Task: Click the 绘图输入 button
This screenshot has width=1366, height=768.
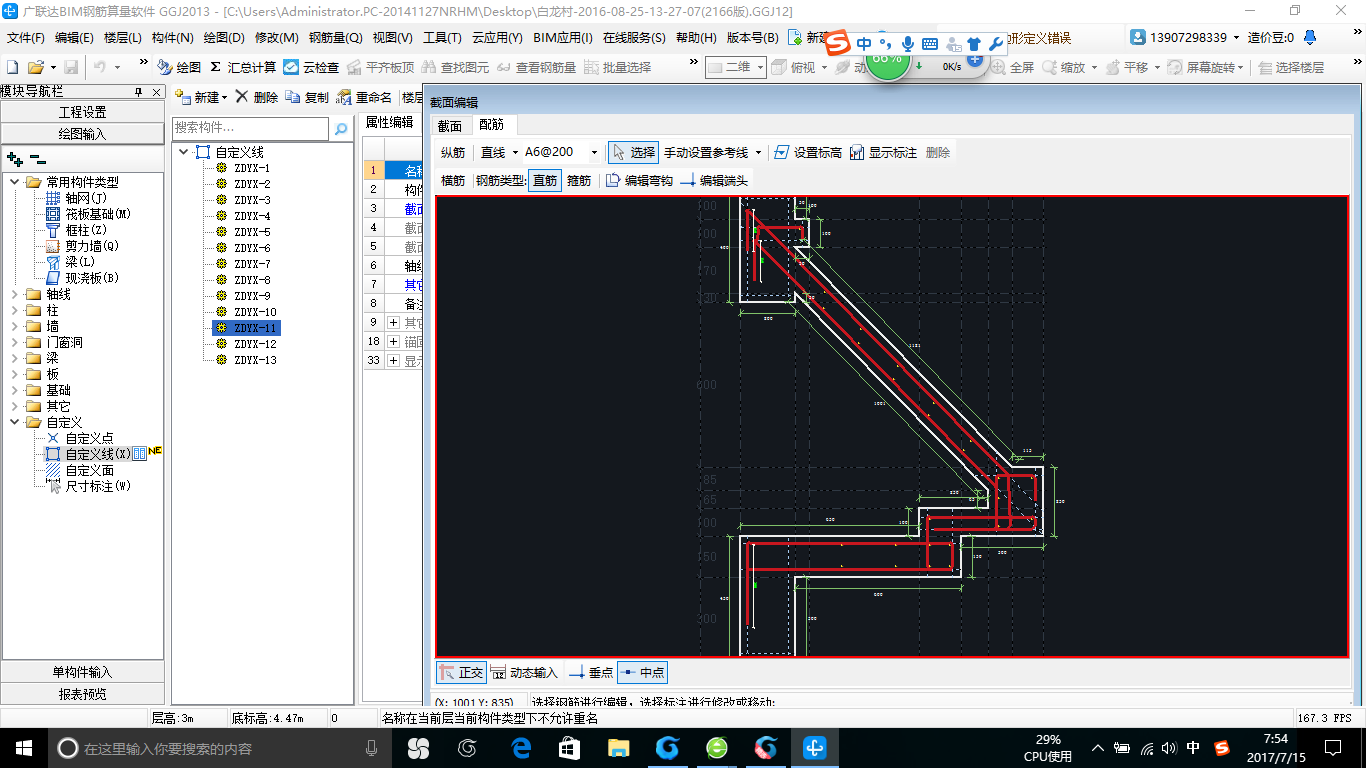Action: click(83, 133)
